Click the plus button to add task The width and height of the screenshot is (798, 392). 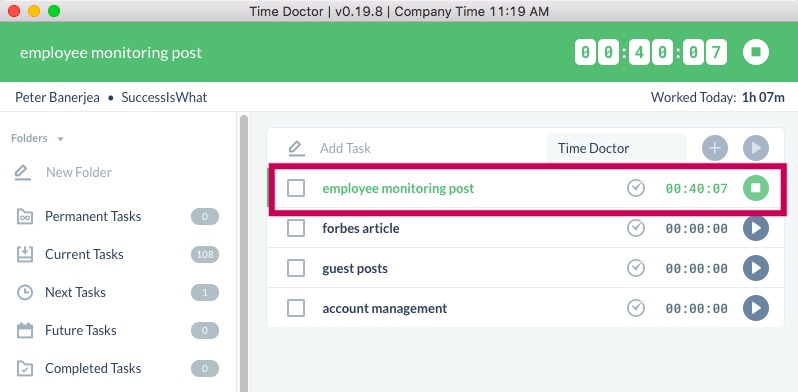[715, 148]
